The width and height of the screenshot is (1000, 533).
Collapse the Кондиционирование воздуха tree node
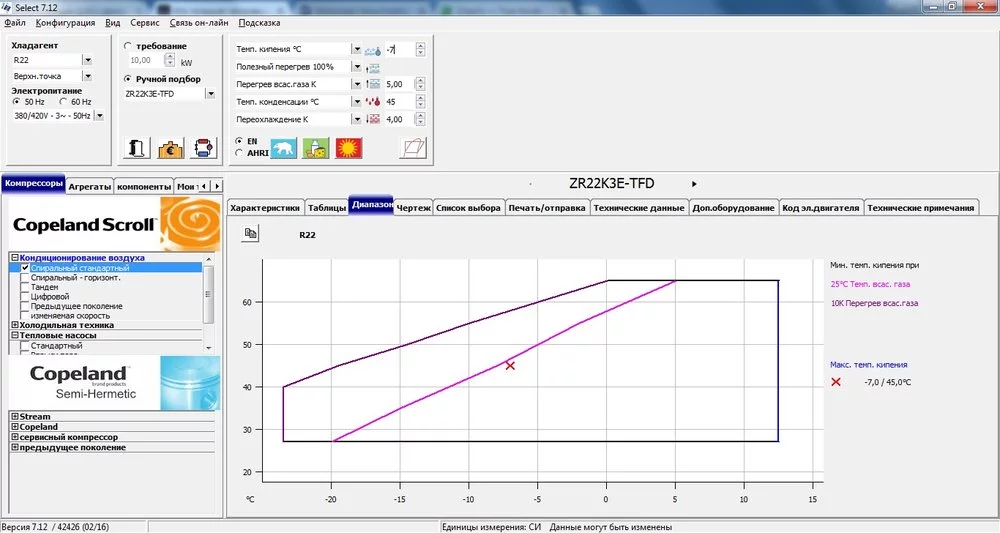click(x=15, y=258)
